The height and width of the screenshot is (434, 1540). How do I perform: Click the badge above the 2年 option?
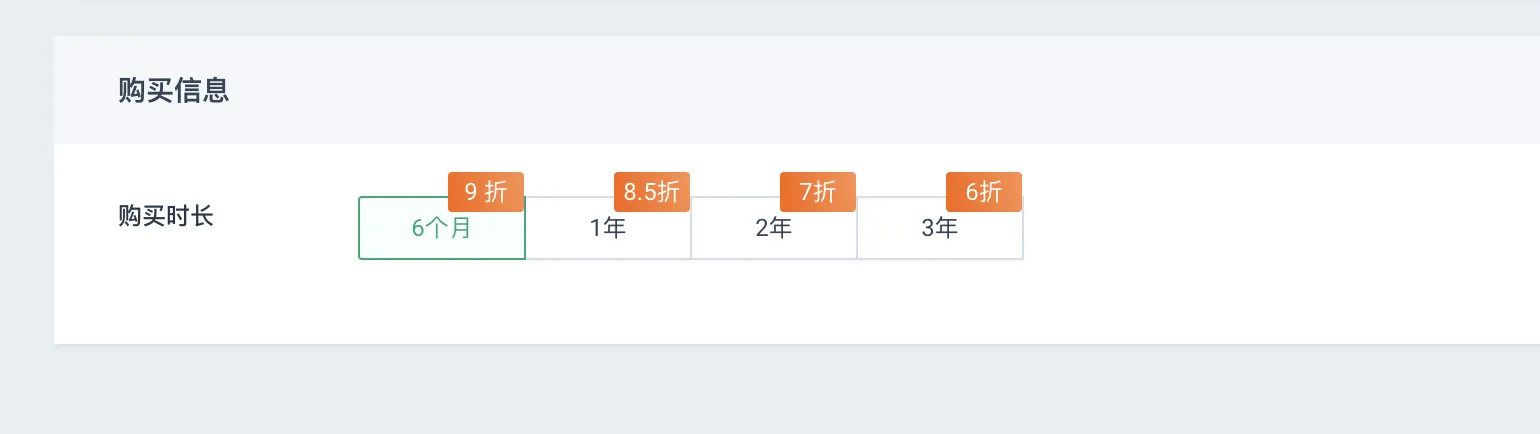click(x=818, y=192)
